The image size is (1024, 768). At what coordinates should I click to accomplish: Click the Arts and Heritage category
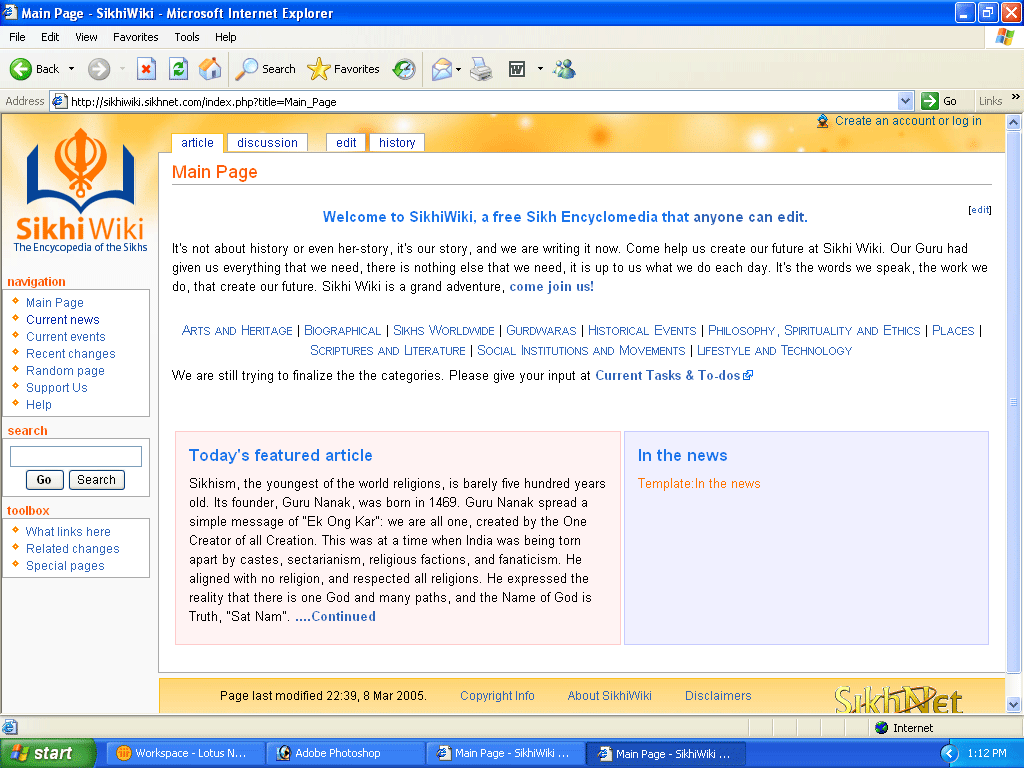click(237, 330)
